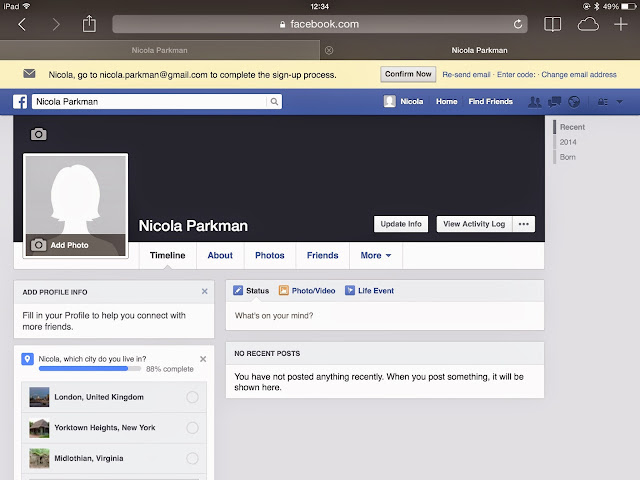Click the Update Info button
640x480 pixels.
click(x=401, y=224)
